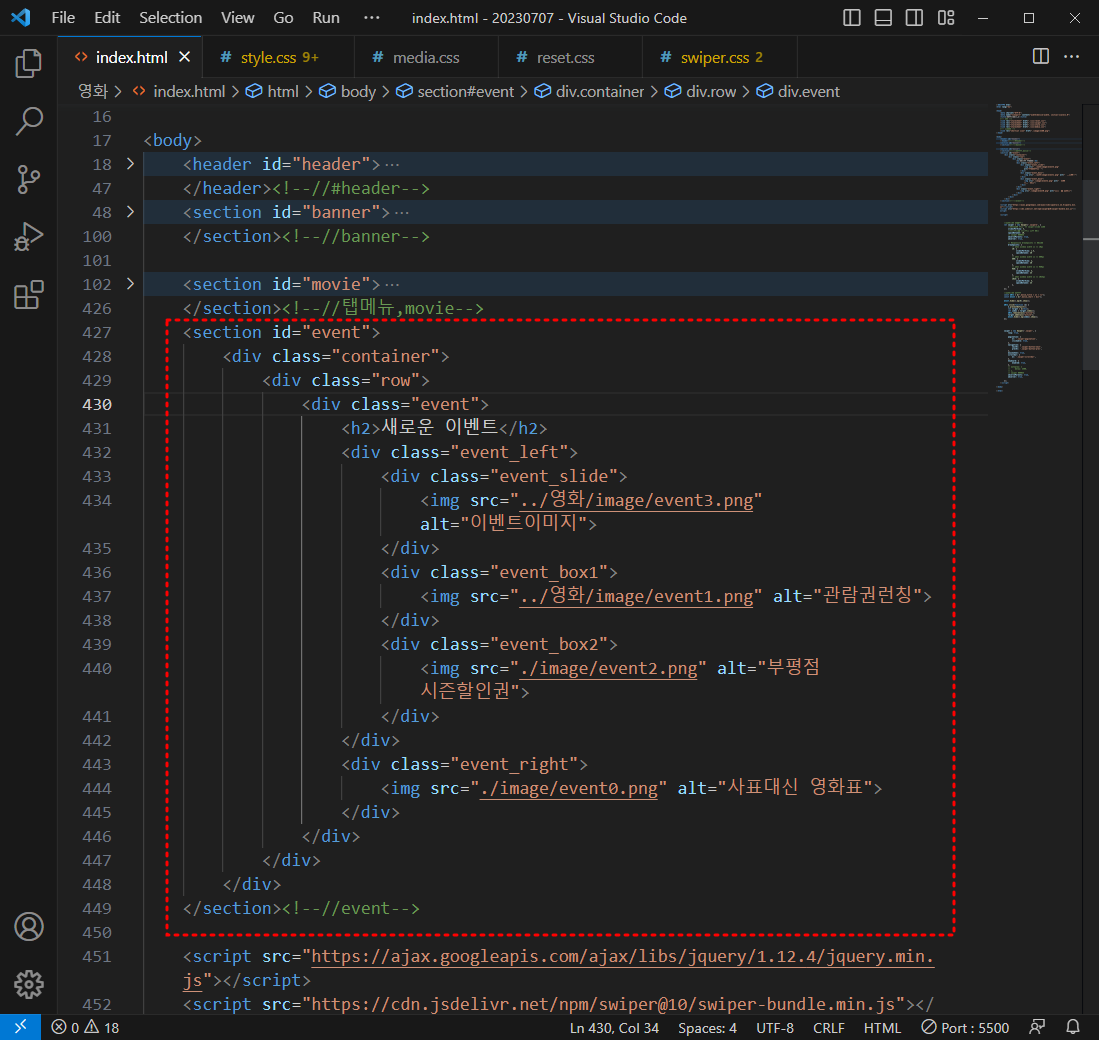Open the VS Code logo application menu
The width and height of the screenshot is (1099, 1040).
[20, 18]
